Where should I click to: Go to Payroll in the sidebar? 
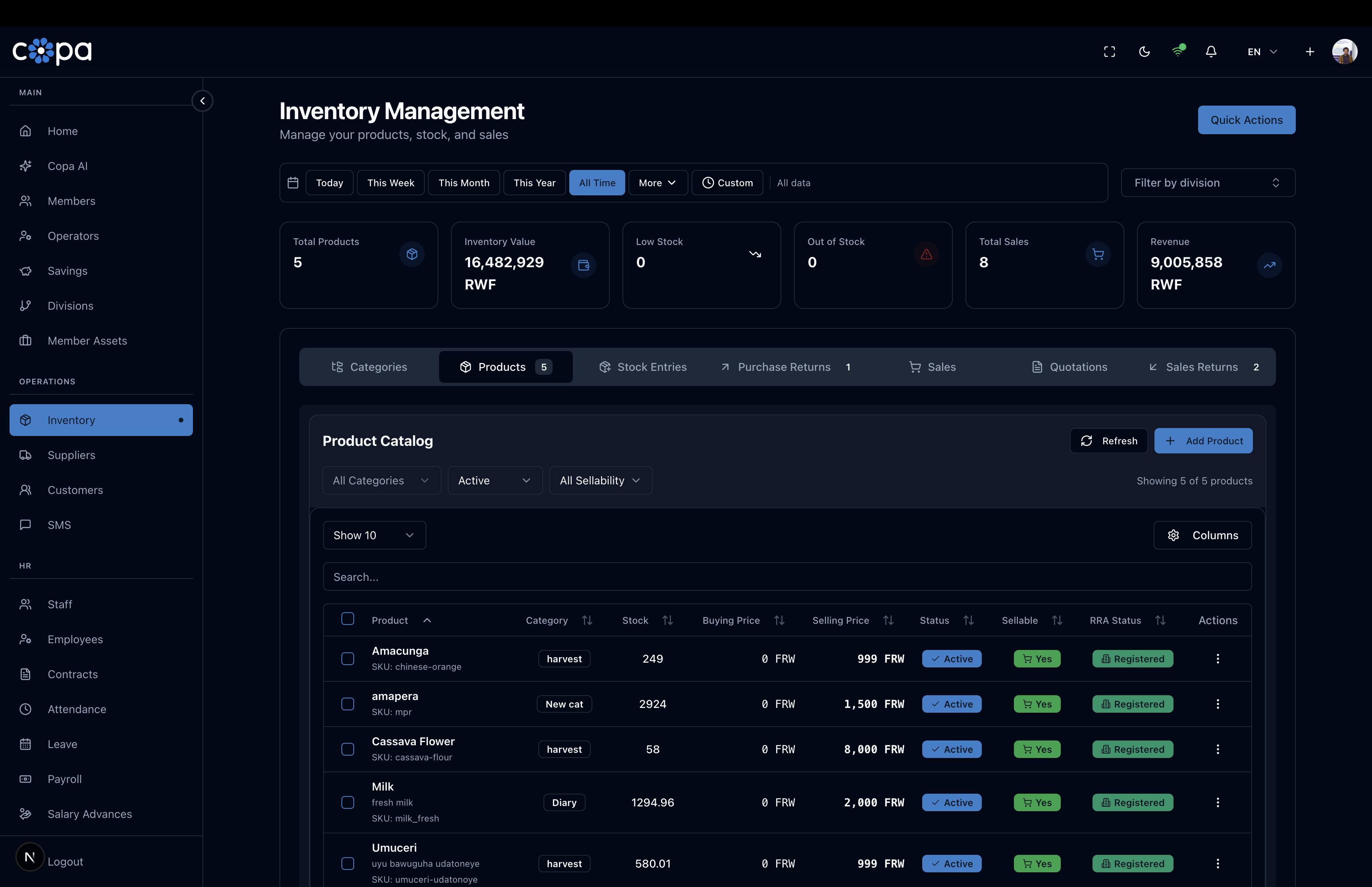[101, 779]
